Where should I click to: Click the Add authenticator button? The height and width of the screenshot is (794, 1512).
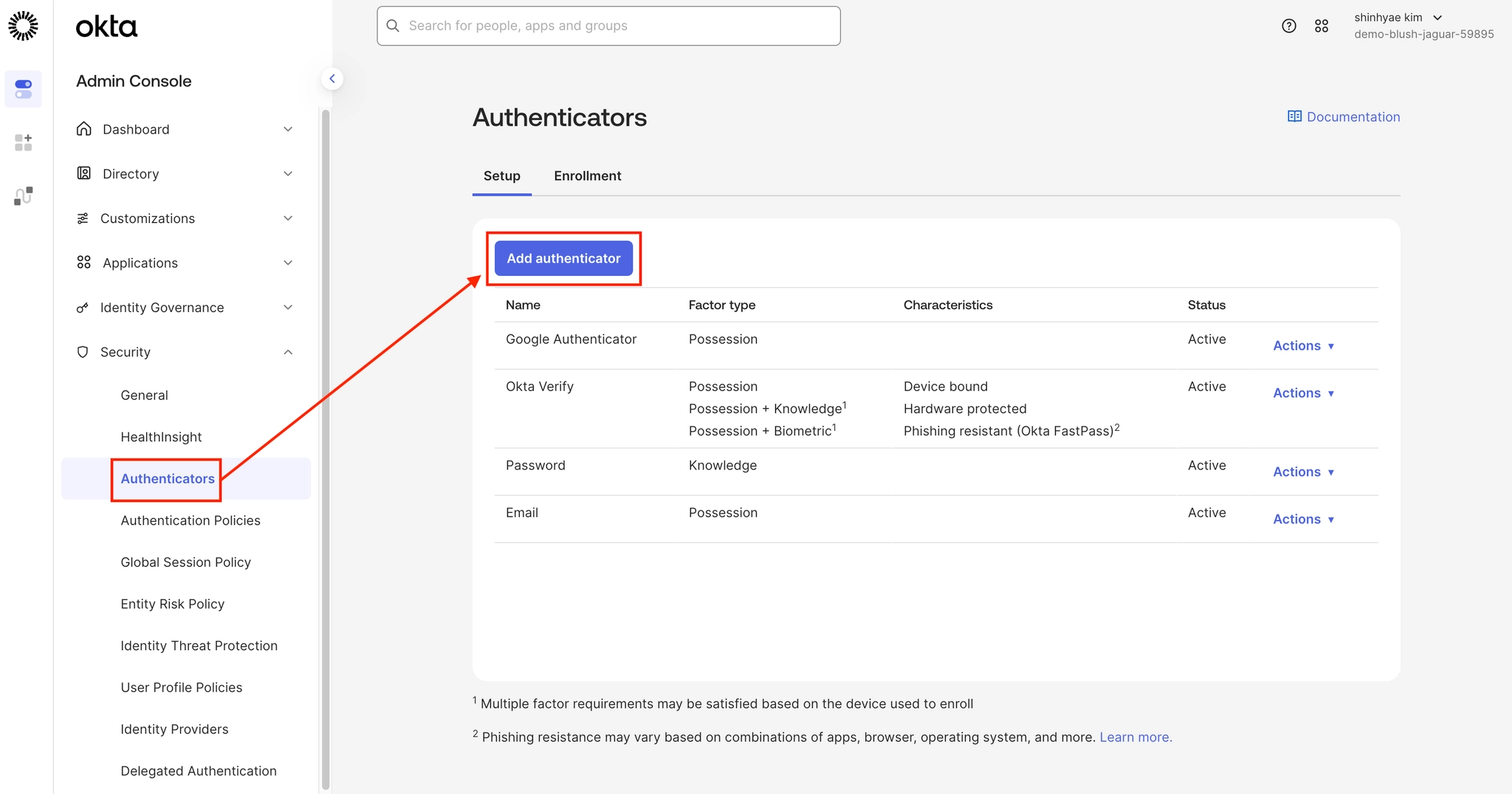[563, 259]
